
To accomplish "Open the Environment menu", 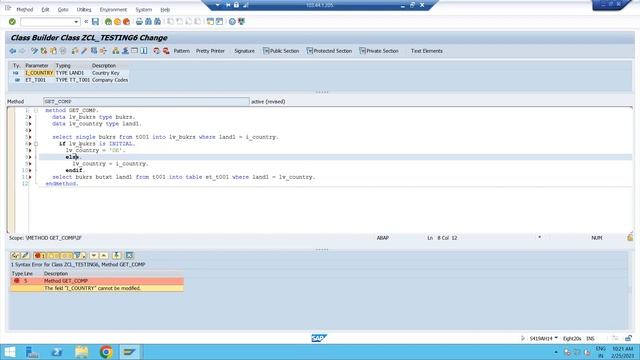I will (x=113, y=9).
